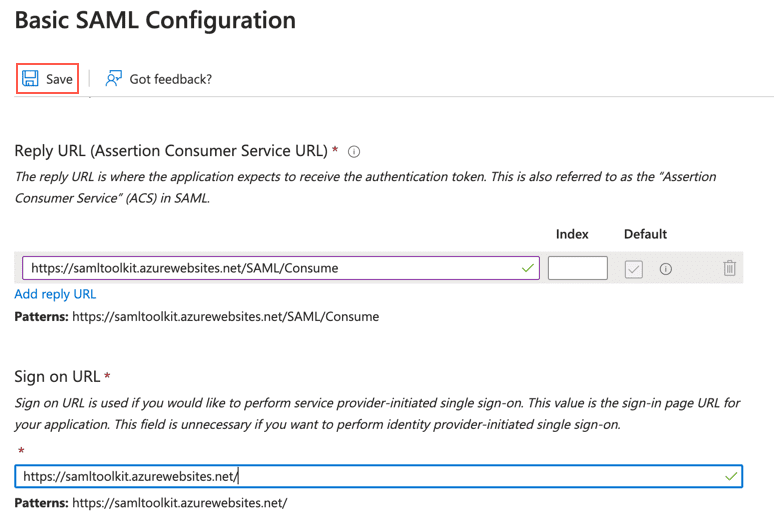Viewport: 774px width, 529px height.
Task: Click the Sign on URL section label
Action: 57,377
